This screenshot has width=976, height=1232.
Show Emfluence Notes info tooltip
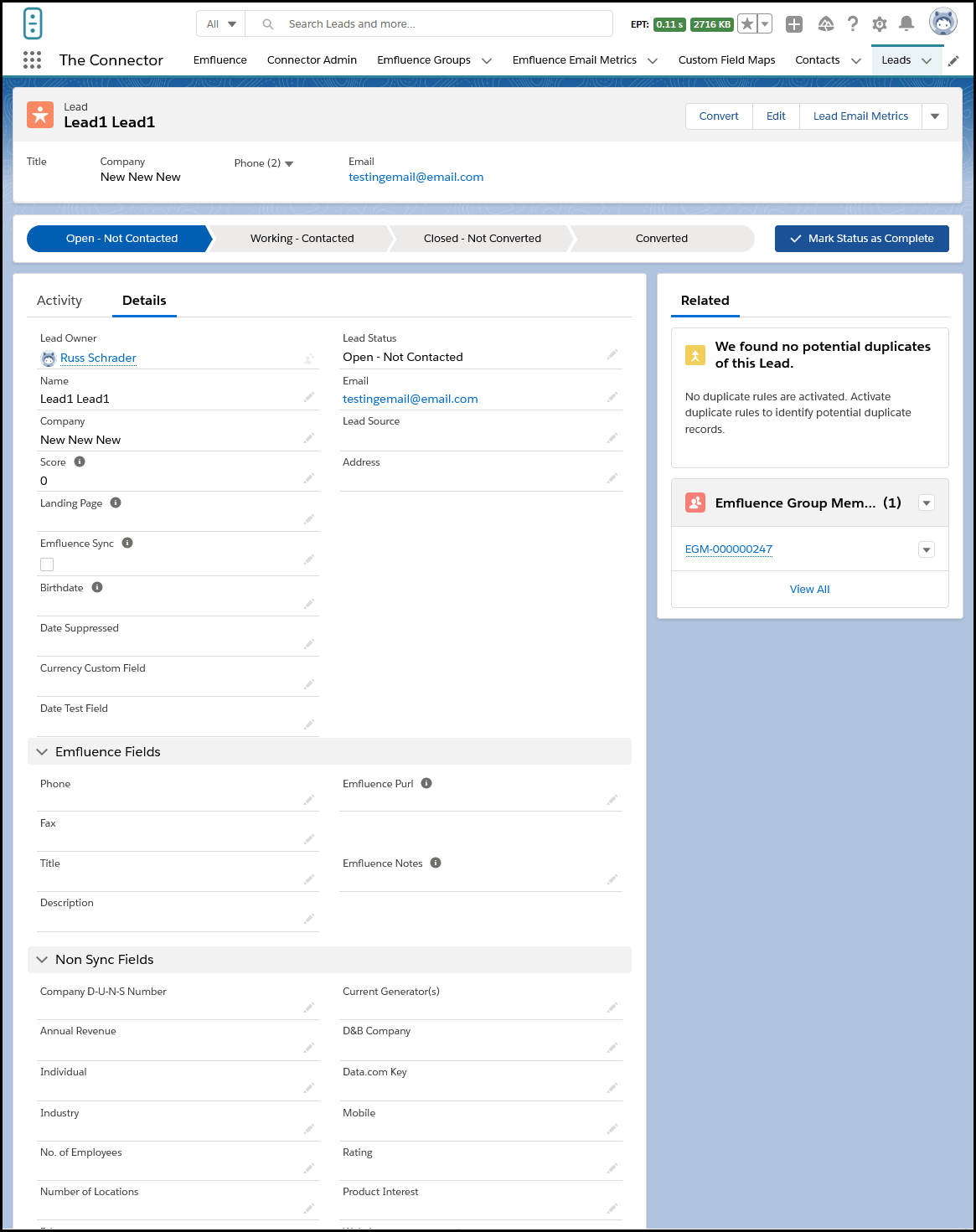click(436, 863)
